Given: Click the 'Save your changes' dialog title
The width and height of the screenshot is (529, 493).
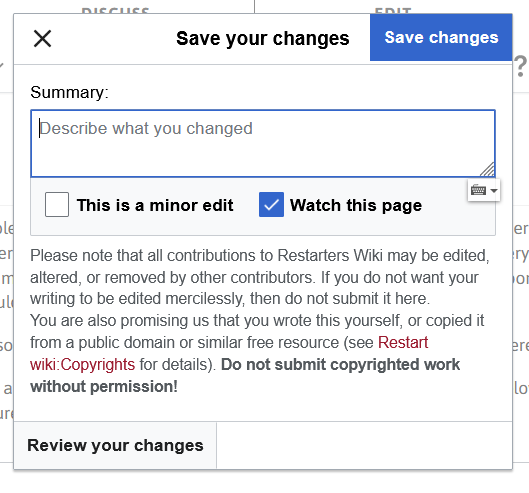Looking at the screenshot, I should click(x=262, y=38).
